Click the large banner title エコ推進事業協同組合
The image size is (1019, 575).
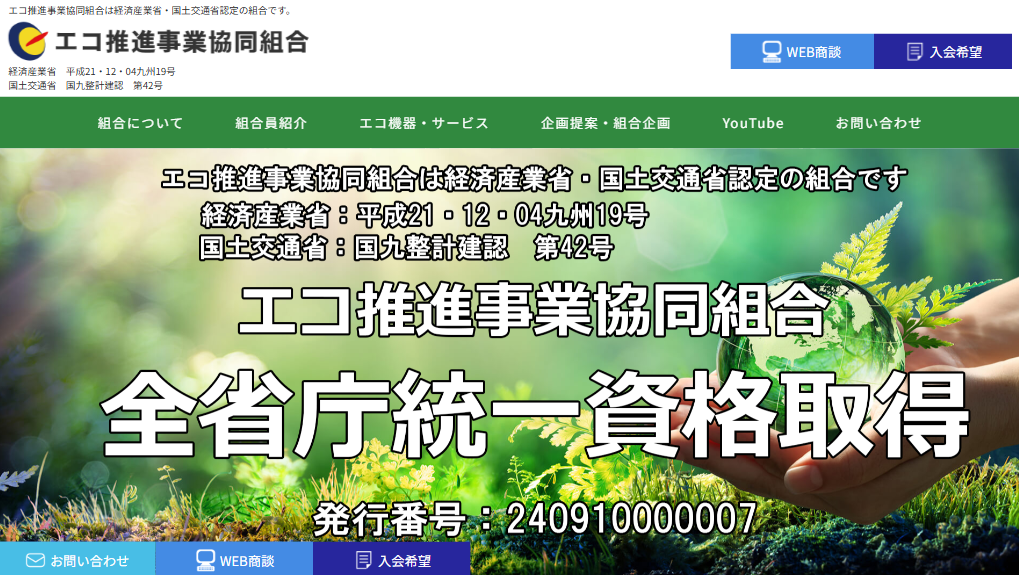[x=533, y=310]
